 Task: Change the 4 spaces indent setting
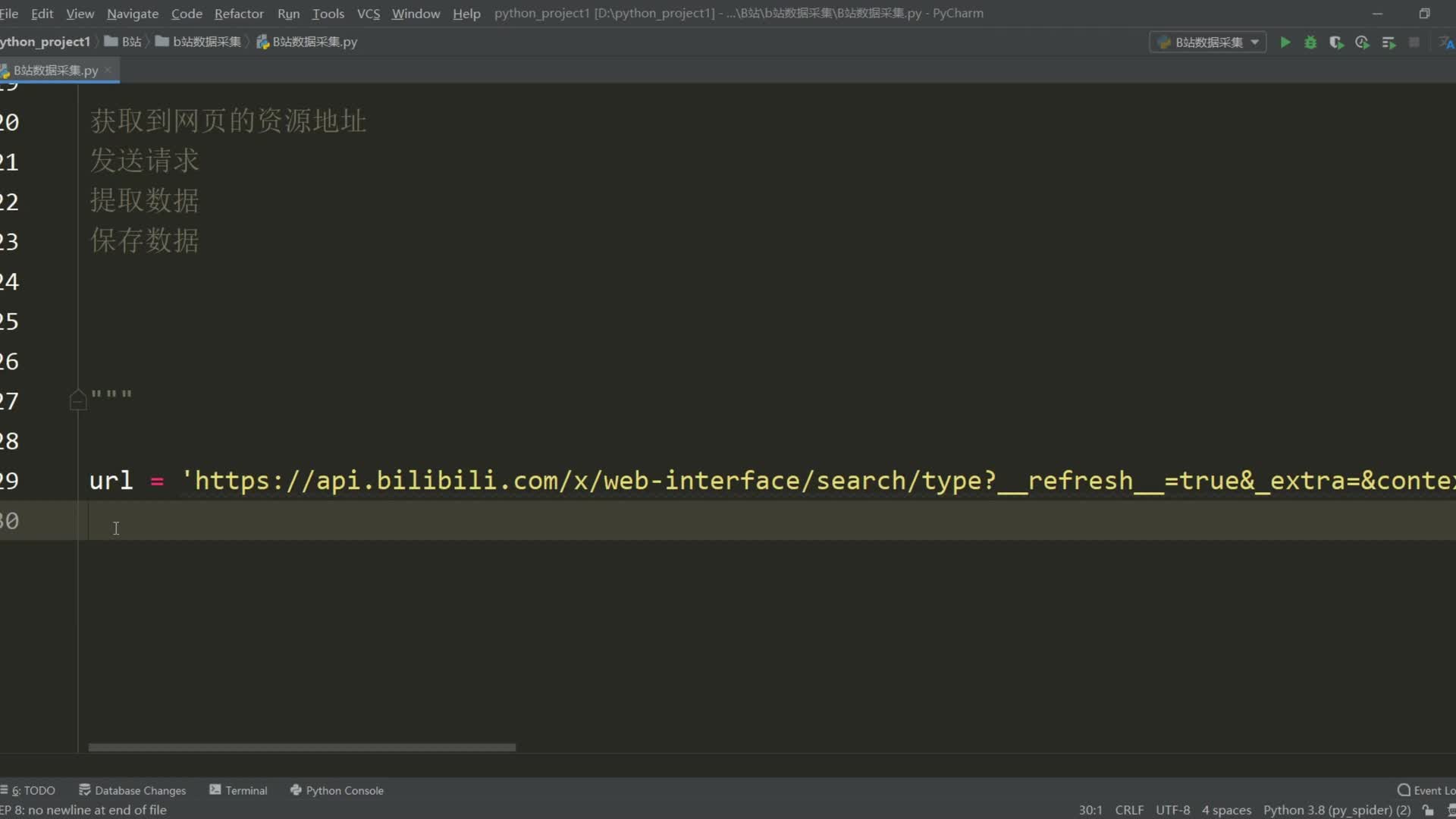coord(1226,810)
